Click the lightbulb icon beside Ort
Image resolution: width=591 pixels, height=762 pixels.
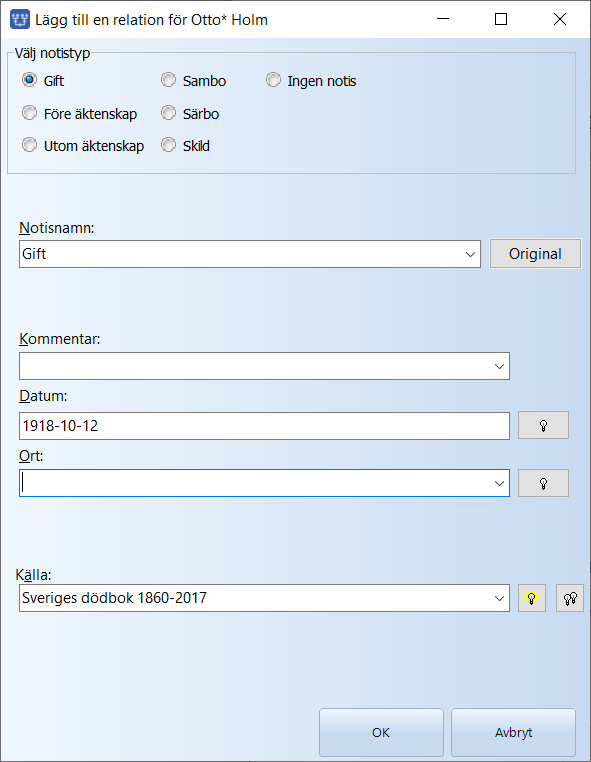[x=543, y=484]
